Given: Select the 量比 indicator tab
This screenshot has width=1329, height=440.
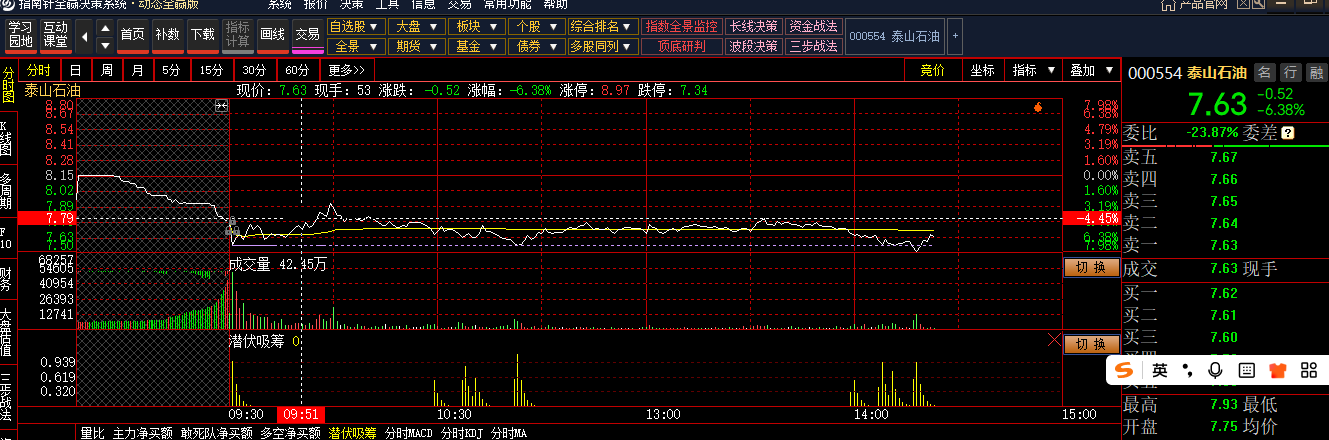Looking at the screenshot, I should point(92,433).
